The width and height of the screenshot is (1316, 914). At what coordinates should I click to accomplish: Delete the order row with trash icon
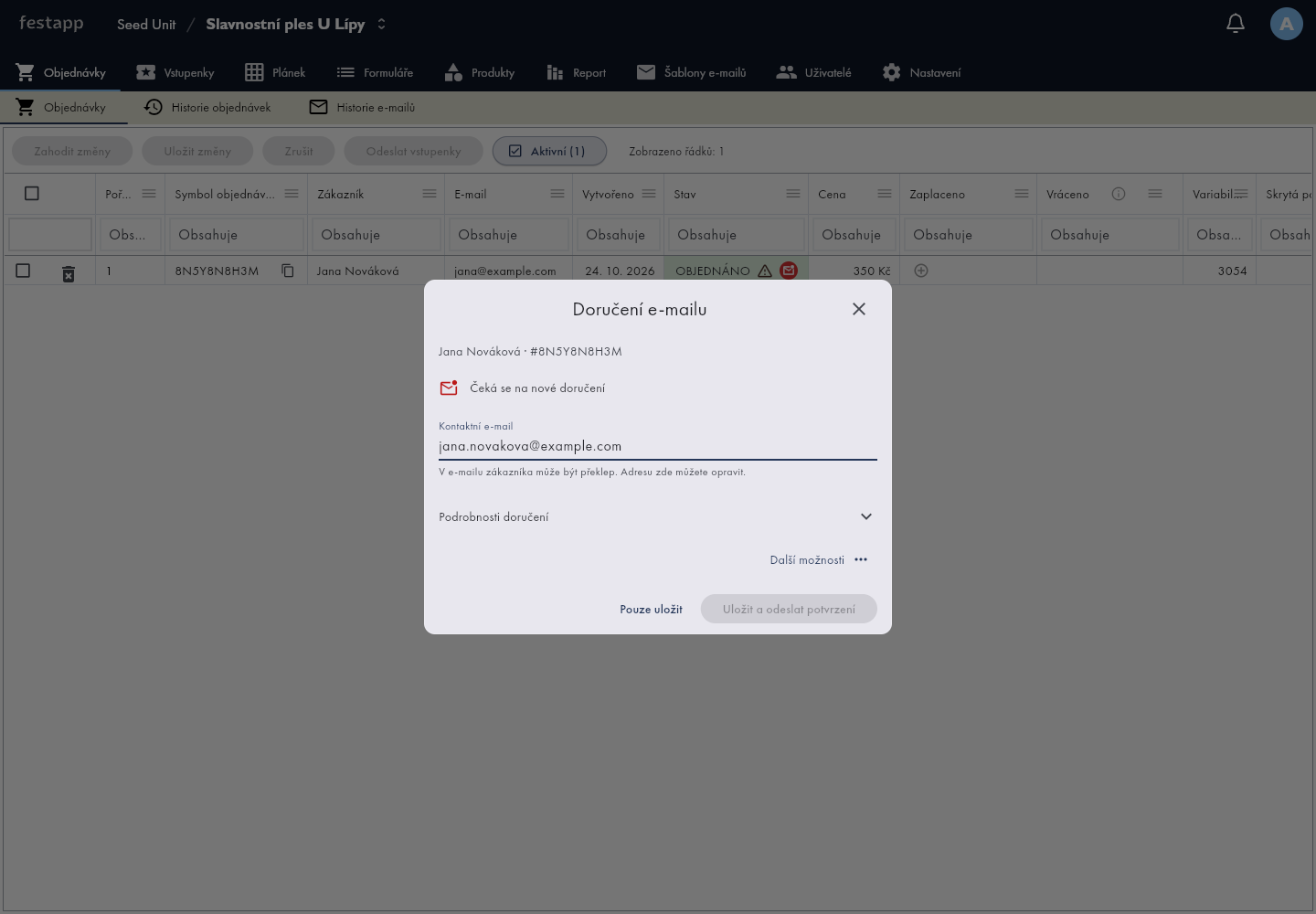pyautogui.click(x=69, y=273)
